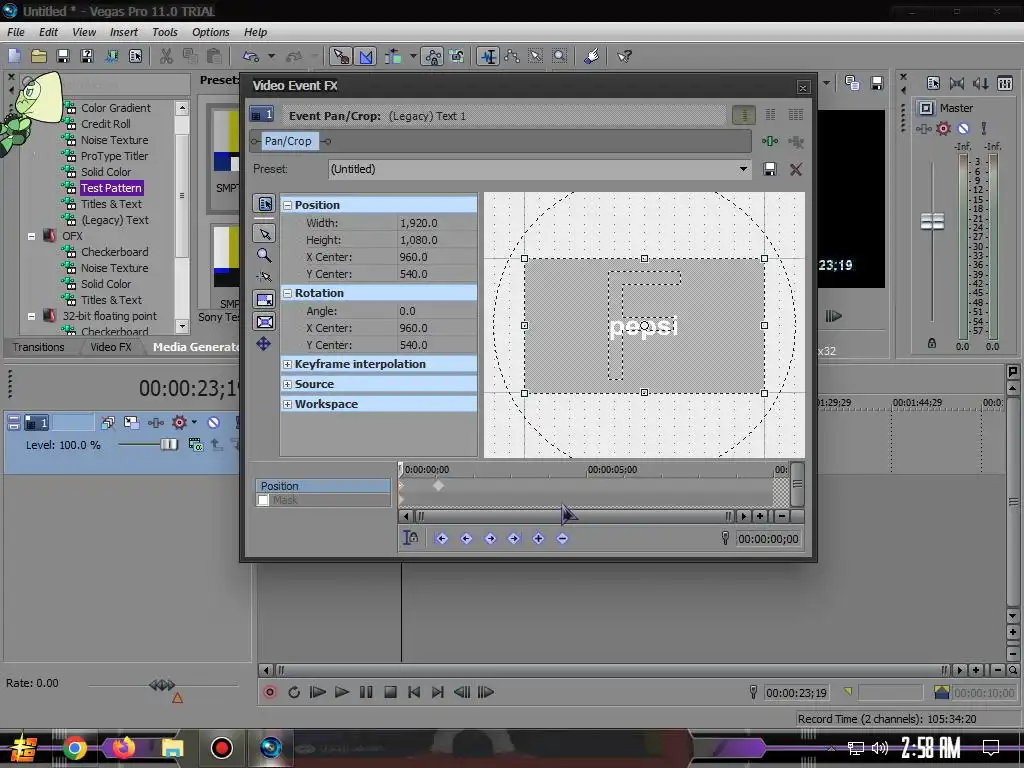Open the Tools menu

pos(165,32)
